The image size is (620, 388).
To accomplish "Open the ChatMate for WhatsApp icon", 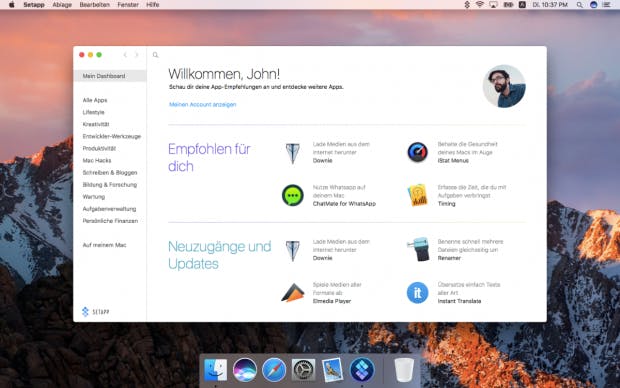I will [x=293, y=195].
